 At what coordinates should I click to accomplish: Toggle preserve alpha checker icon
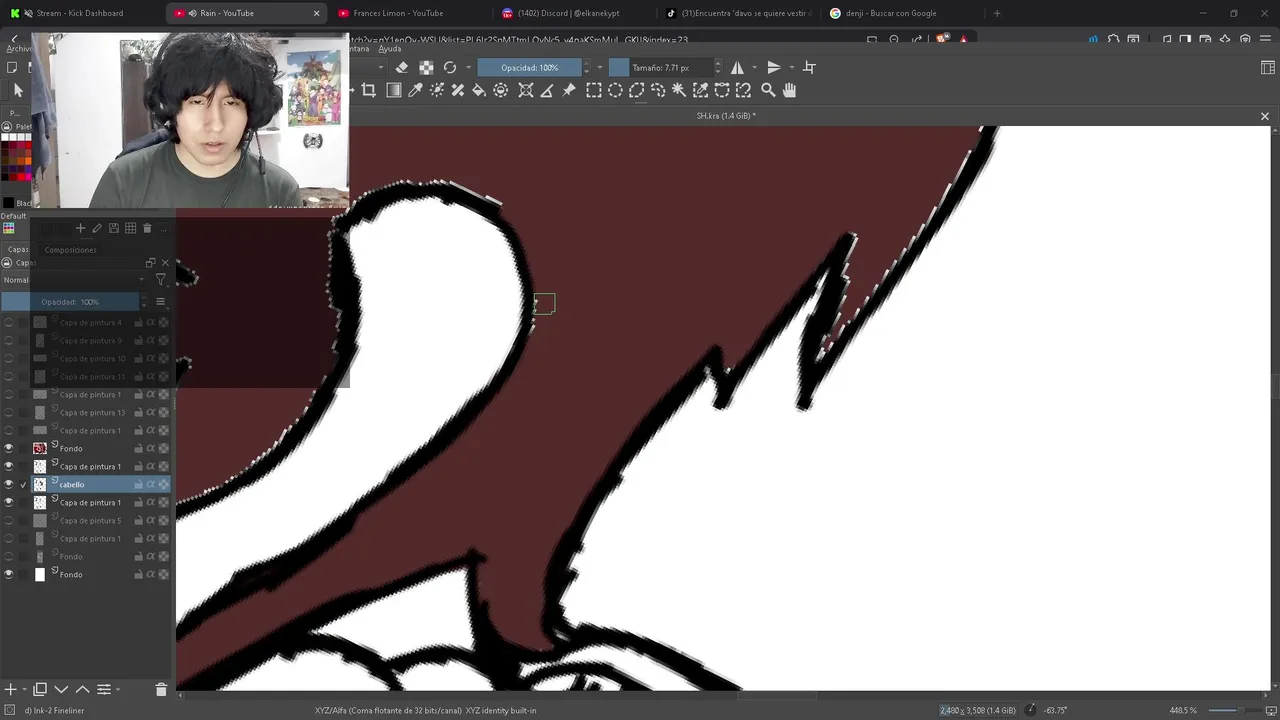coord(426,67)
